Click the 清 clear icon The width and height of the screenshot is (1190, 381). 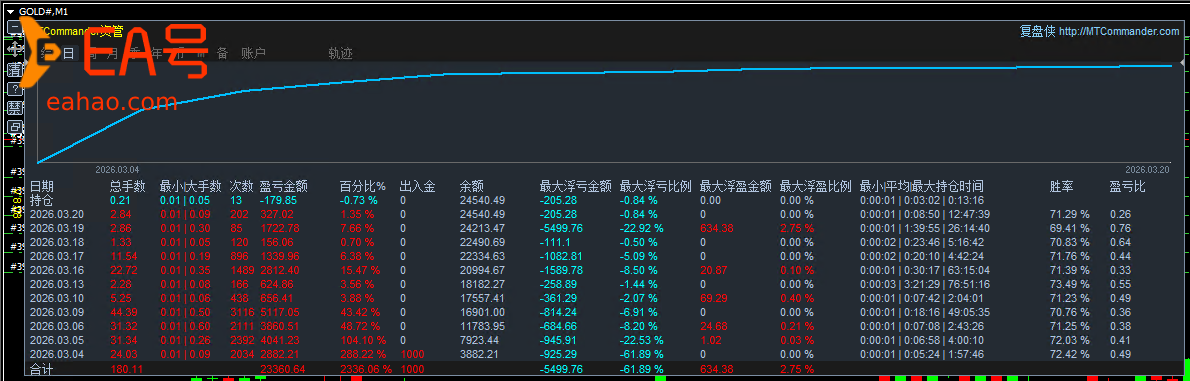pyautogui.click(x=14, y=69)
